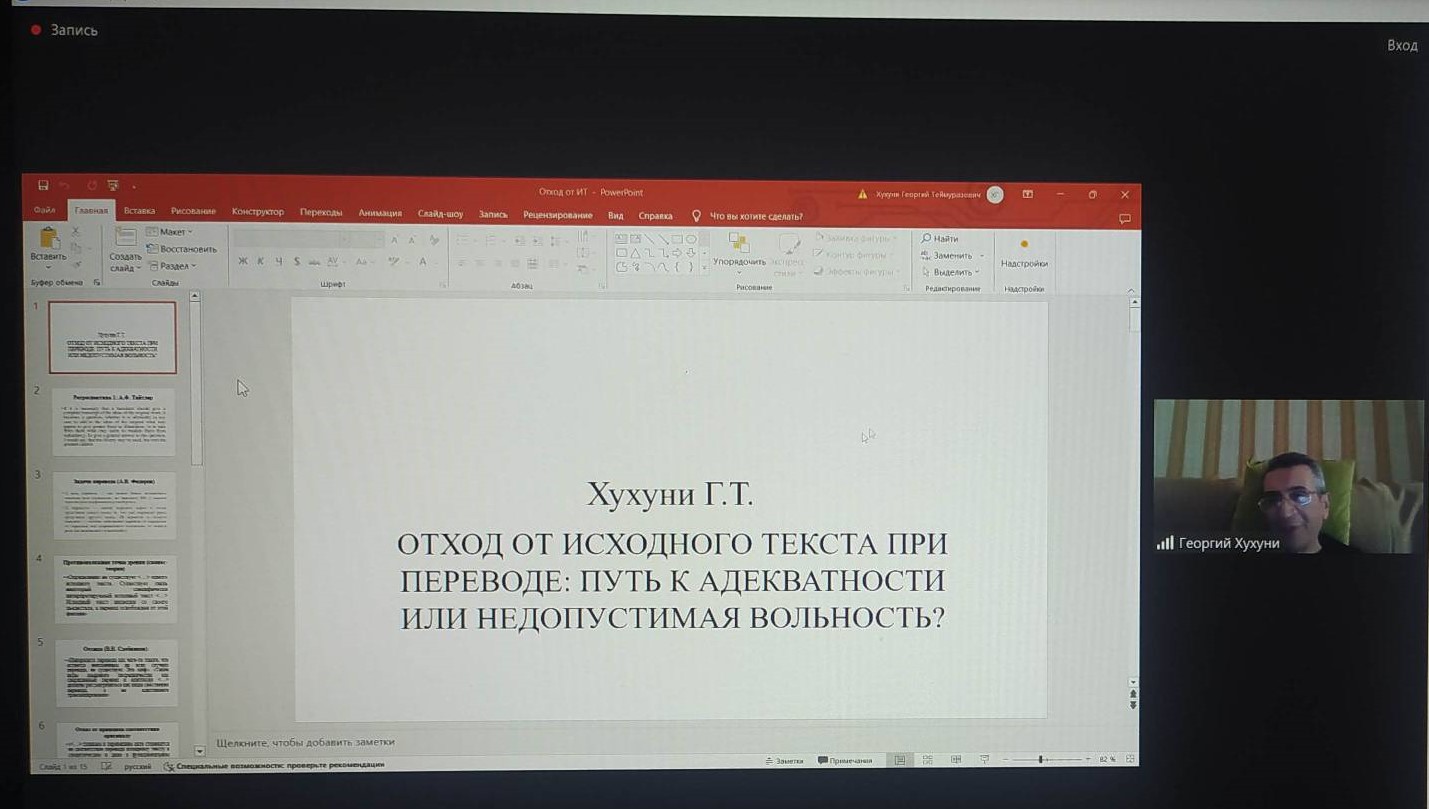Click the Find (Найти) button
This screenshot has height=809, width=1429.
[941, 239]
